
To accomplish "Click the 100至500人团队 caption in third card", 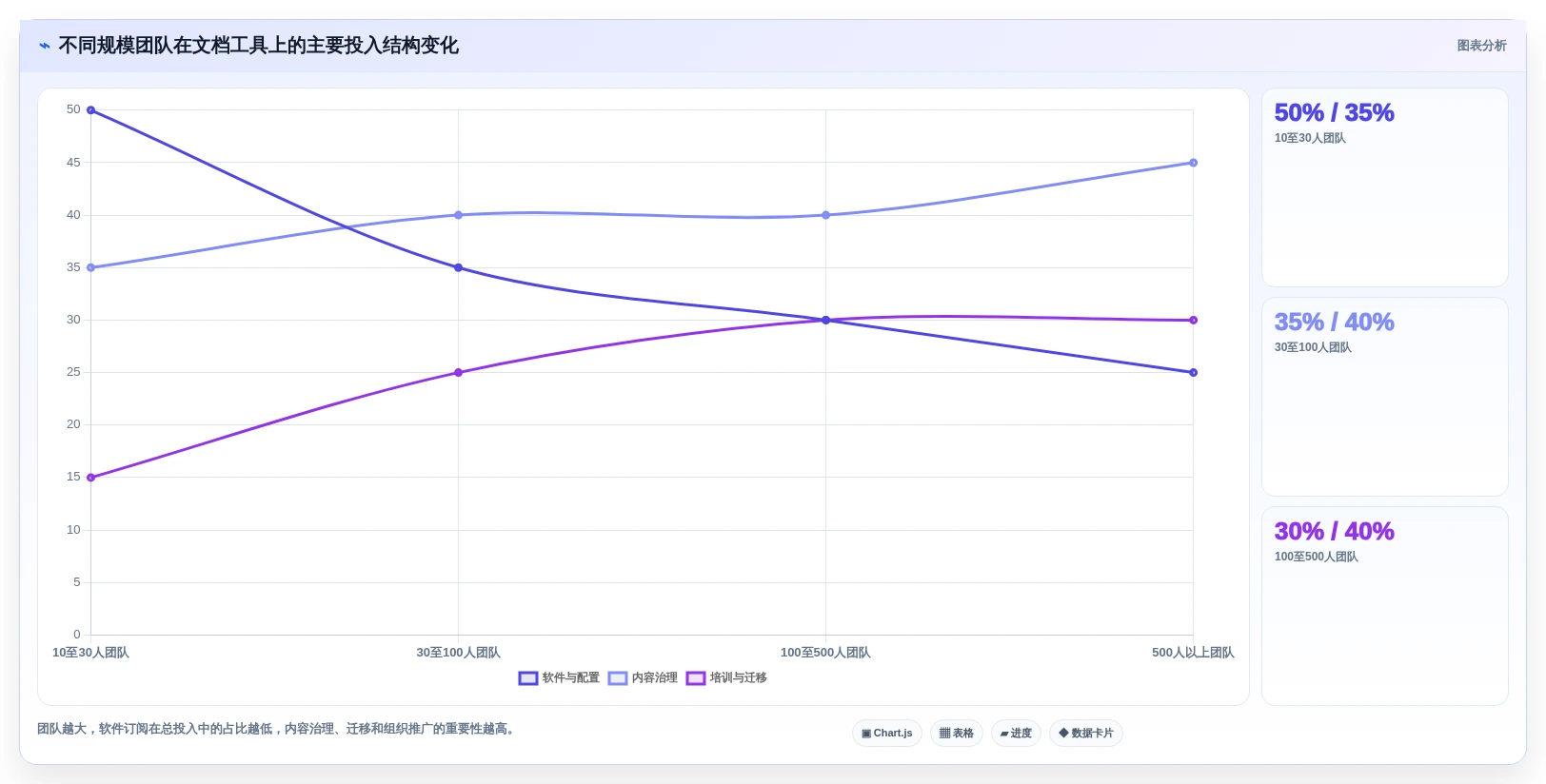I will pyautogui.click(x=1316, y=557).
